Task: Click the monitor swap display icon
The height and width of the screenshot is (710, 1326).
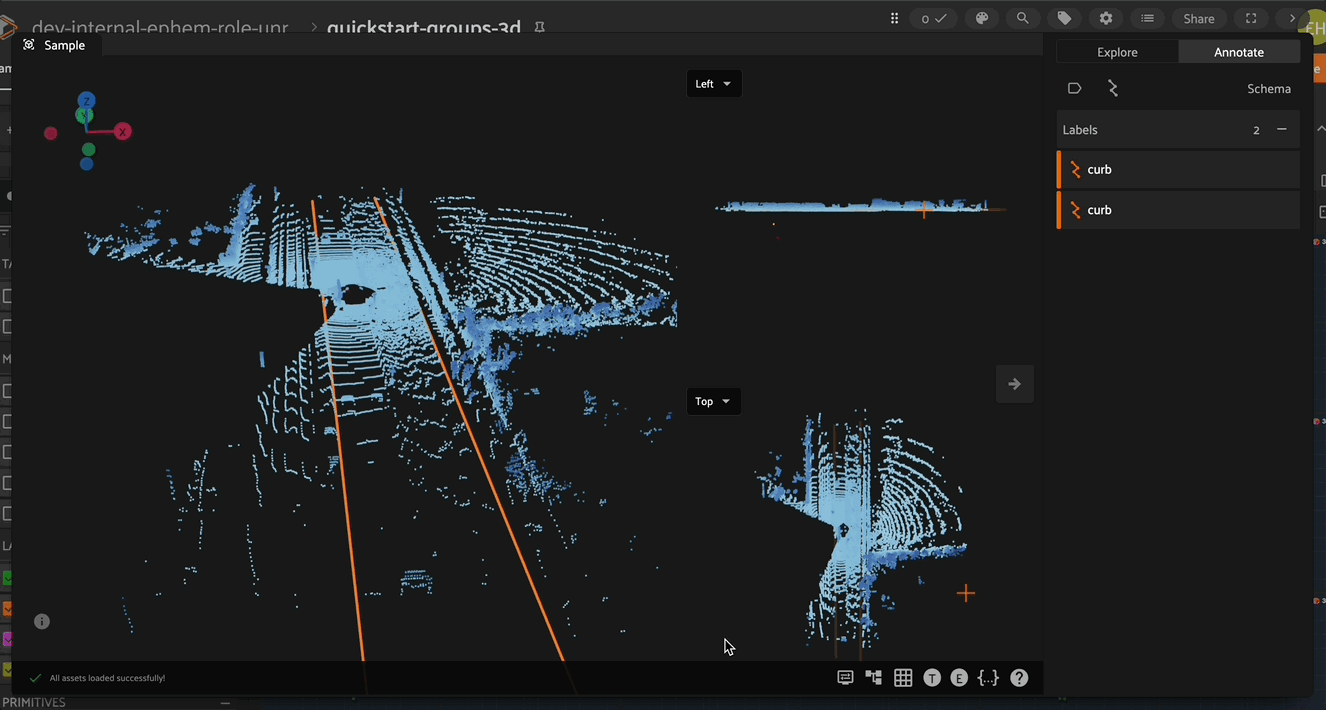Action: [x=845, y=678]
